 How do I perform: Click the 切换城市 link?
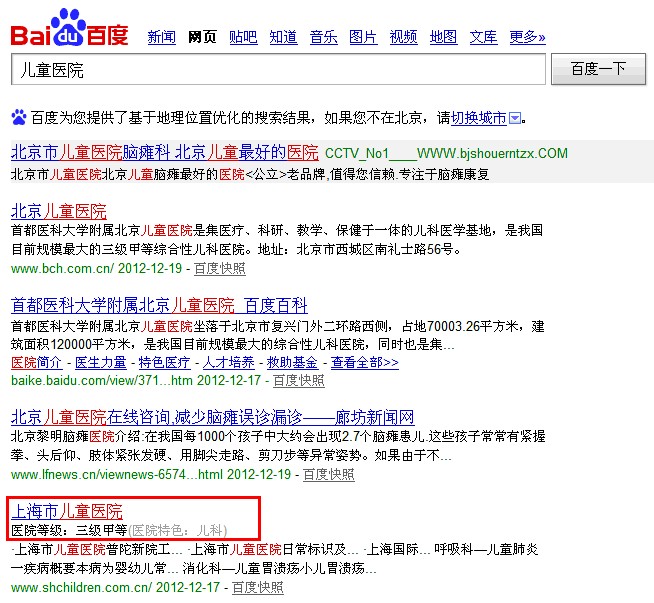click(479, 118)
